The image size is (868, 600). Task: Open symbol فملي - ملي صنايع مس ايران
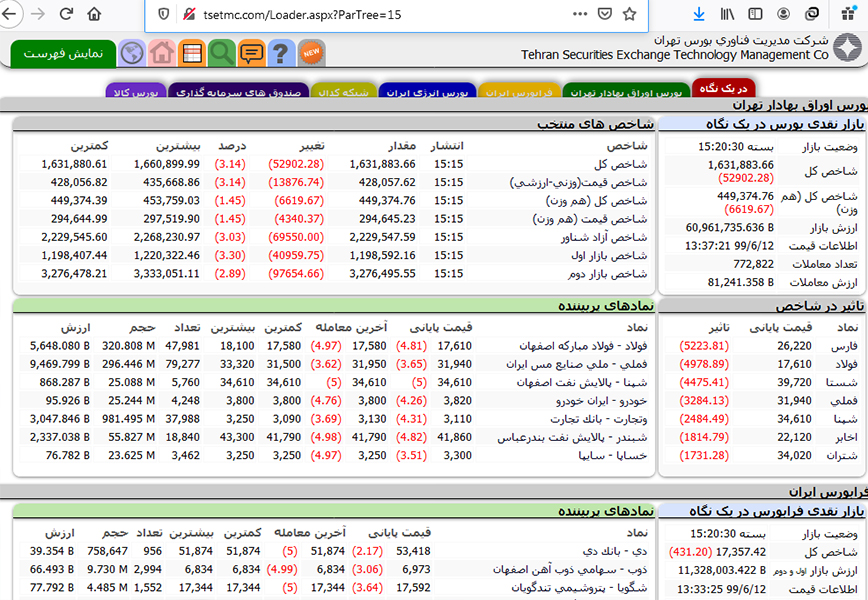pos(576,364)
